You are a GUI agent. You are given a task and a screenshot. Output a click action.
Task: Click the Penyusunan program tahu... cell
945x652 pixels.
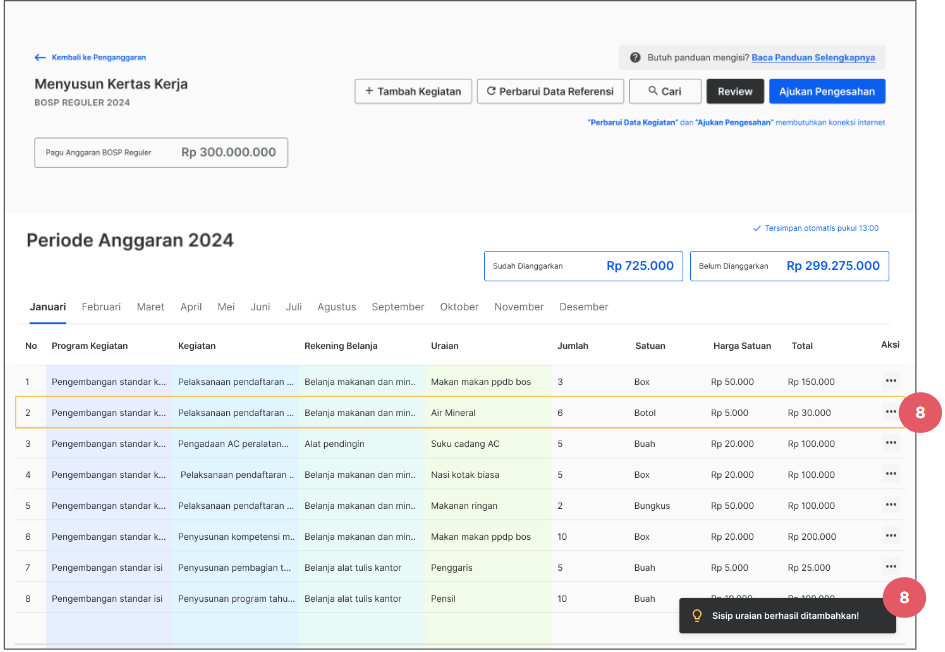click(x=237, y=598)
